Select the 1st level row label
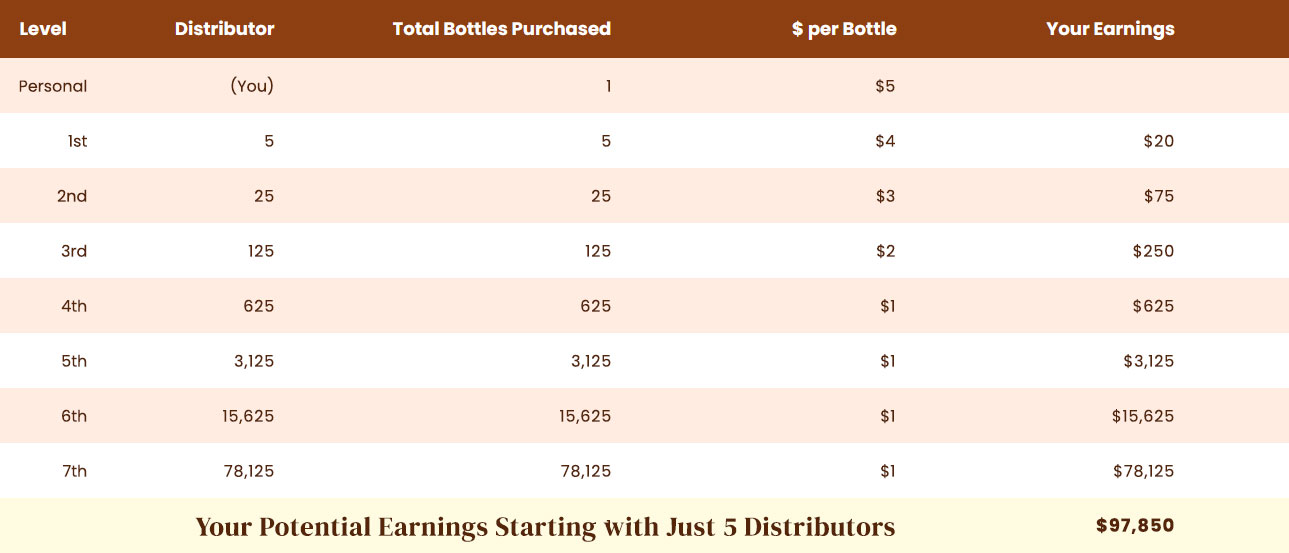 [77, 141]
